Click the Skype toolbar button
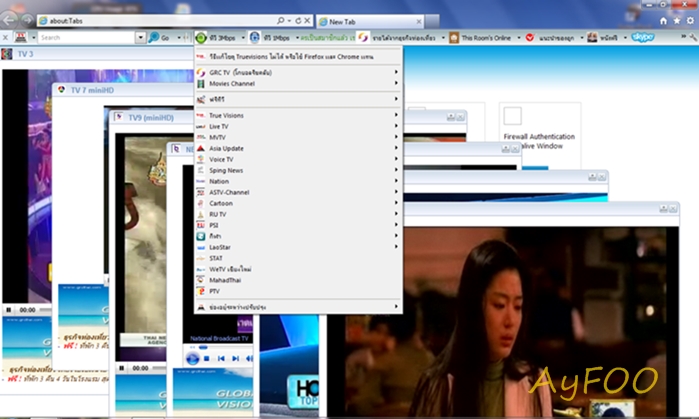699x419 pixels. point(642,37)
